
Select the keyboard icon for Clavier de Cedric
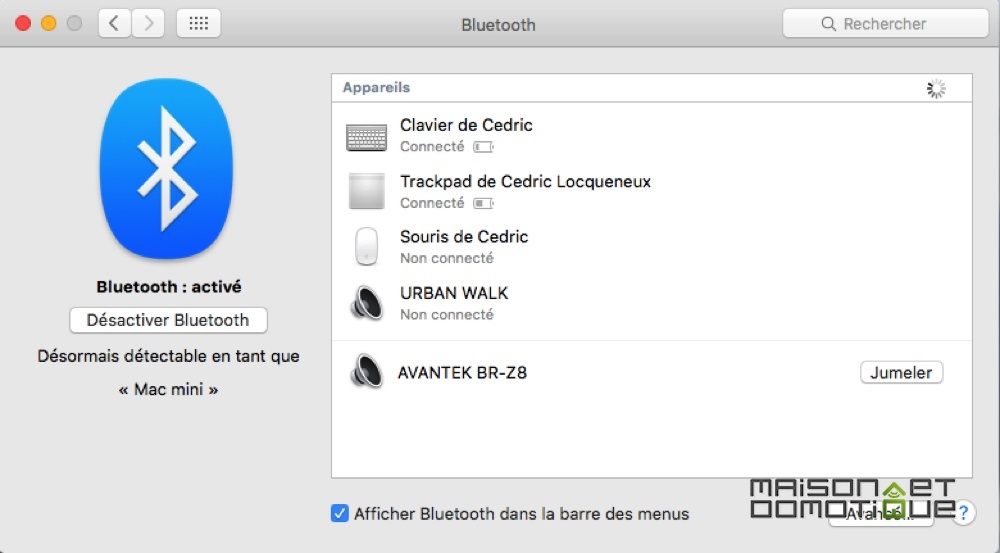(366, 137)
